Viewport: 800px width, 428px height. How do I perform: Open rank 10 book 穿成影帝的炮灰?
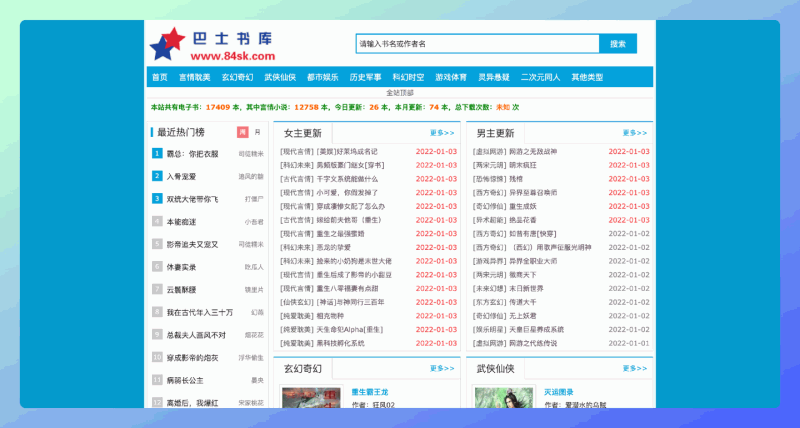click(x=192, y=358)
